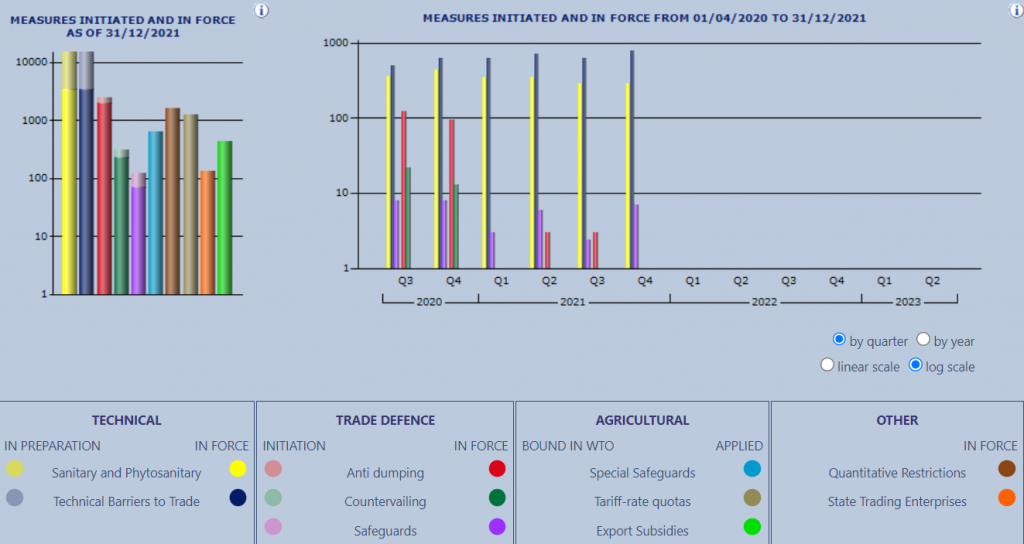This screenshot has width=1024, height=544.
Task: Select the by year radio option
Action: [923, 340]
